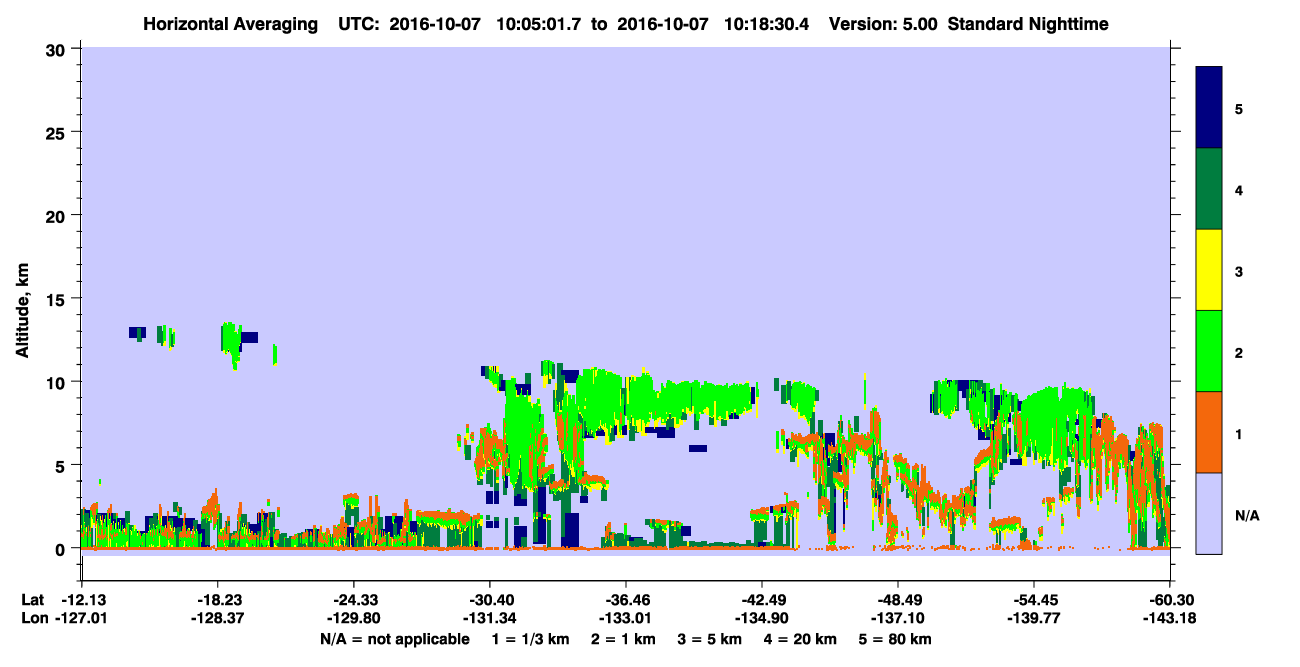This screenshot has width=1300, height=667.
Task: Click longitude value -131.34
Action: coord(490,619)
